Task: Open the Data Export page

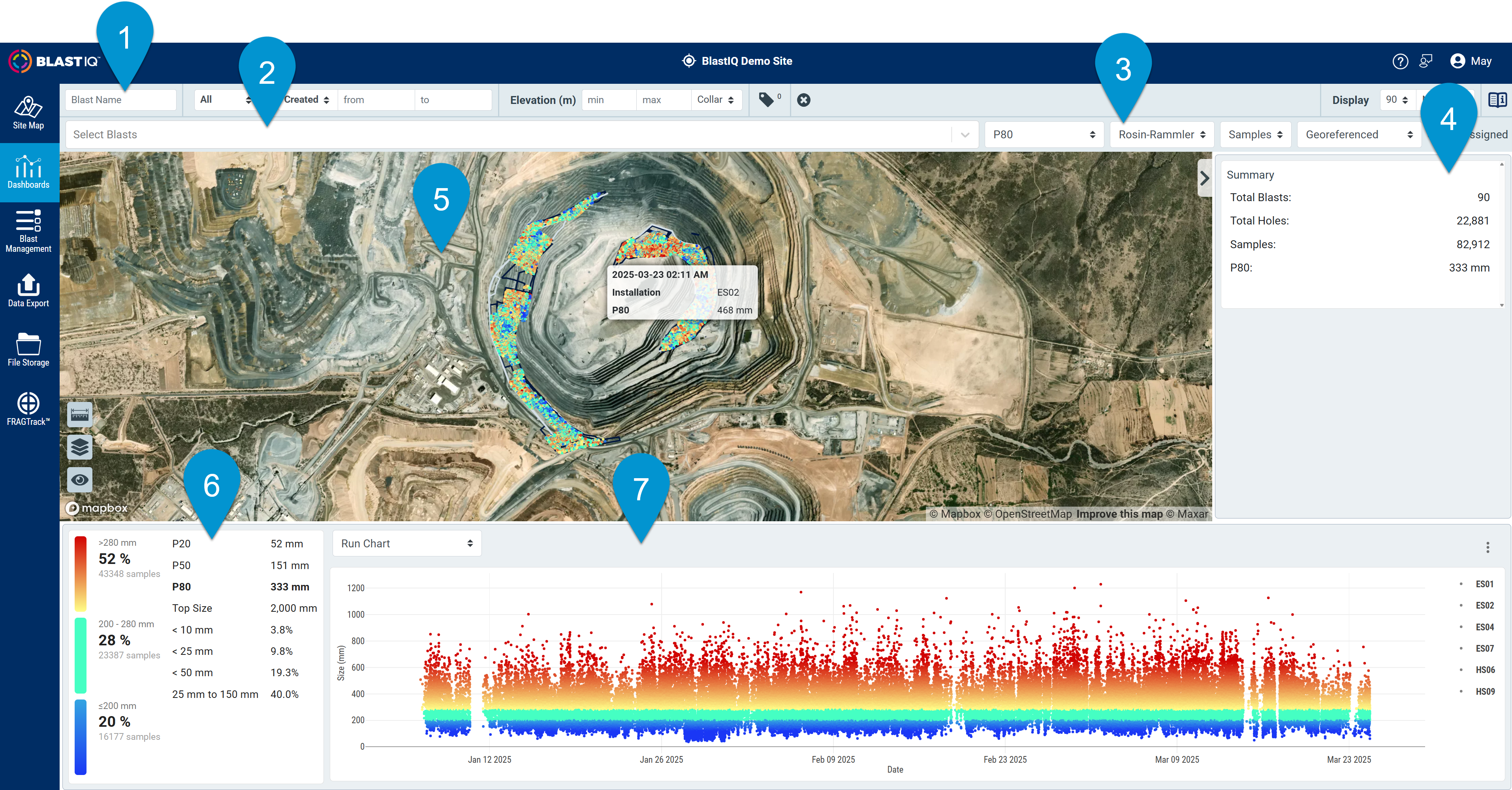Action: (x=28, y=291)
